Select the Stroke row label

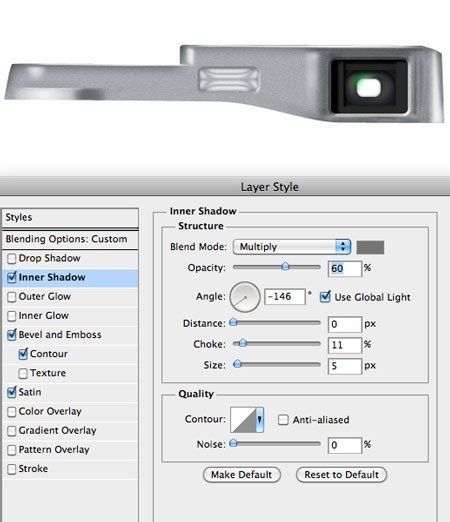coord(33,469)
